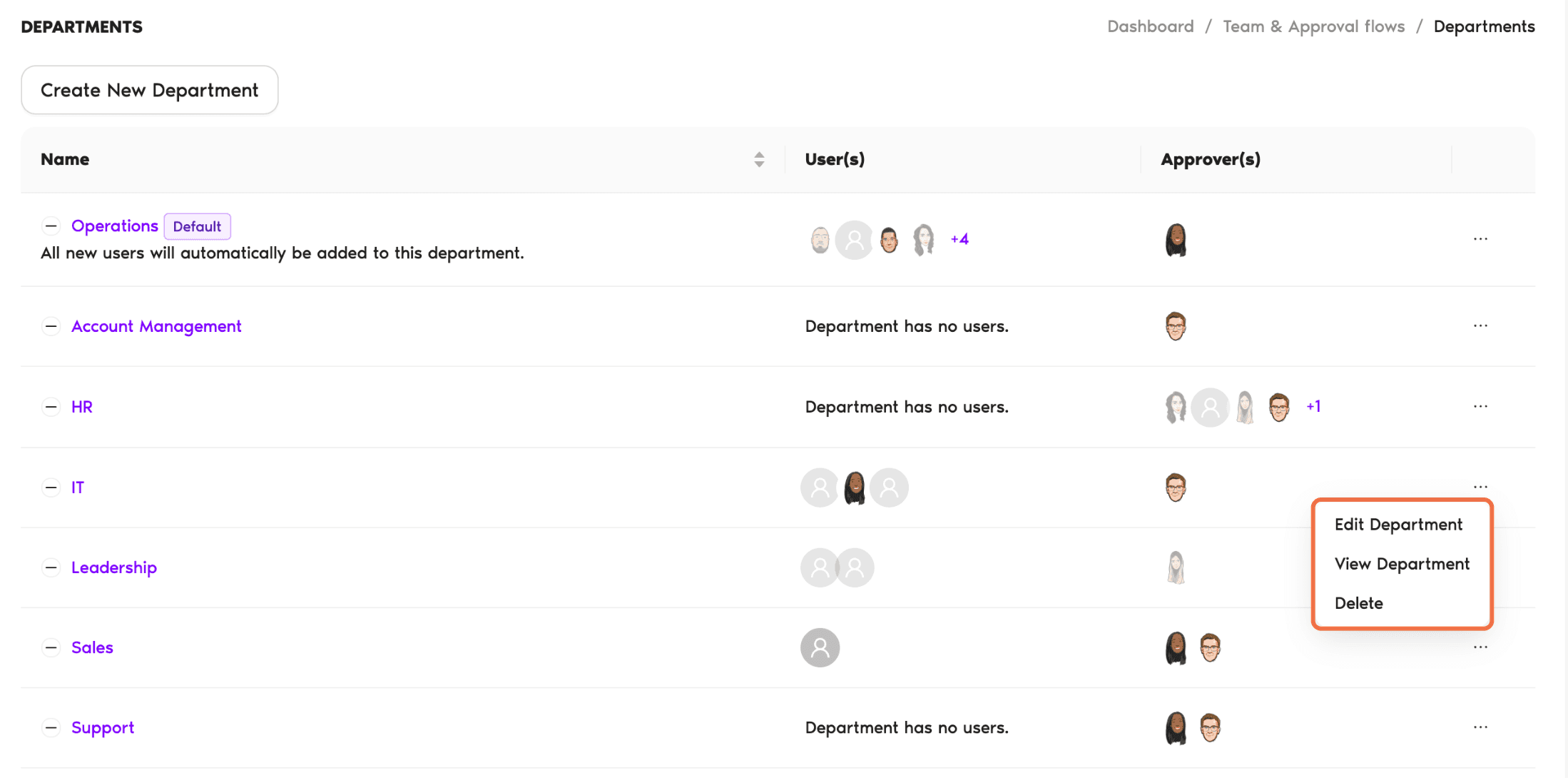Viewport: 1568px width, 778px height.
Task: Open the three-dot menu for Sales row
Action: pos(1480,647)
